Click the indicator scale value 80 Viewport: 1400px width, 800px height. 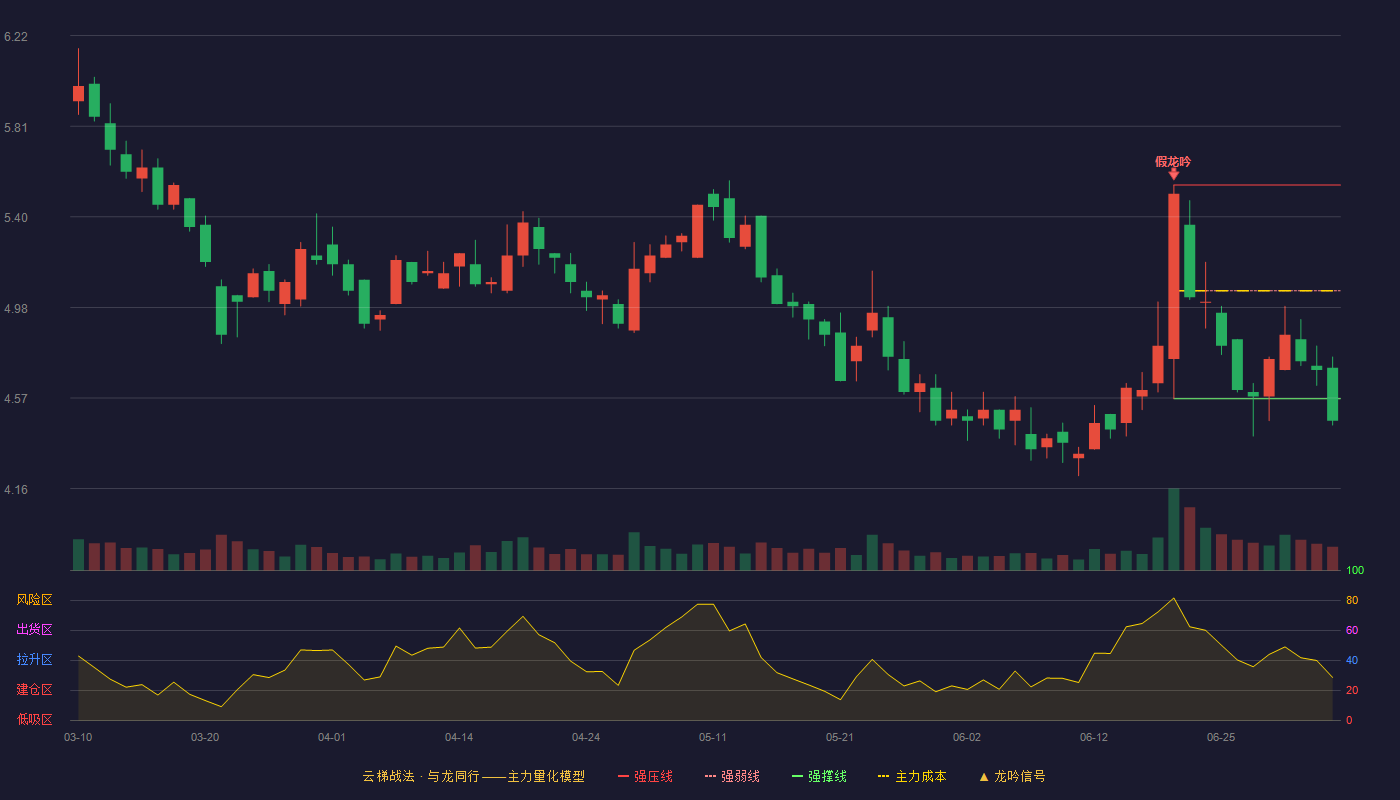click(1351, 600)
